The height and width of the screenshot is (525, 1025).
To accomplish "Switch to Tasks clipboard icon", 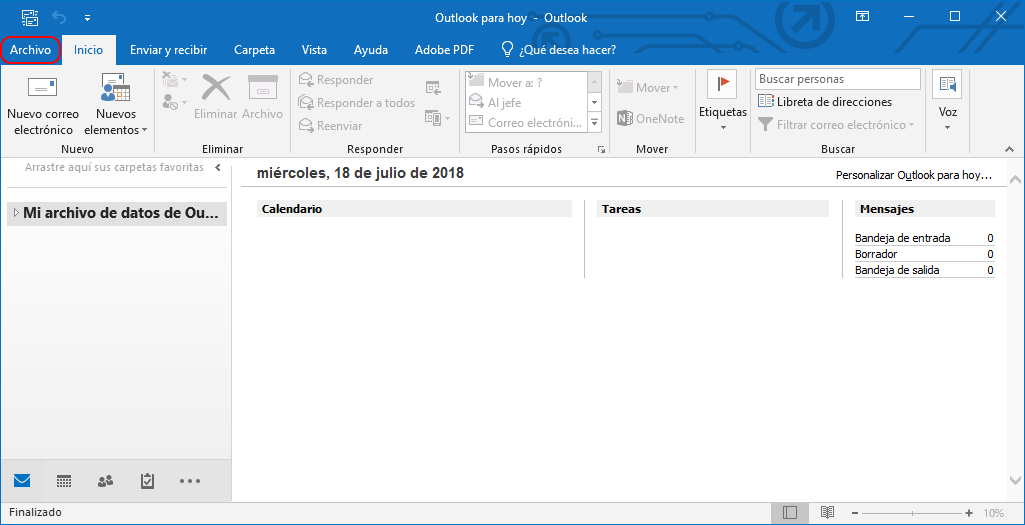I will (147, 481).
